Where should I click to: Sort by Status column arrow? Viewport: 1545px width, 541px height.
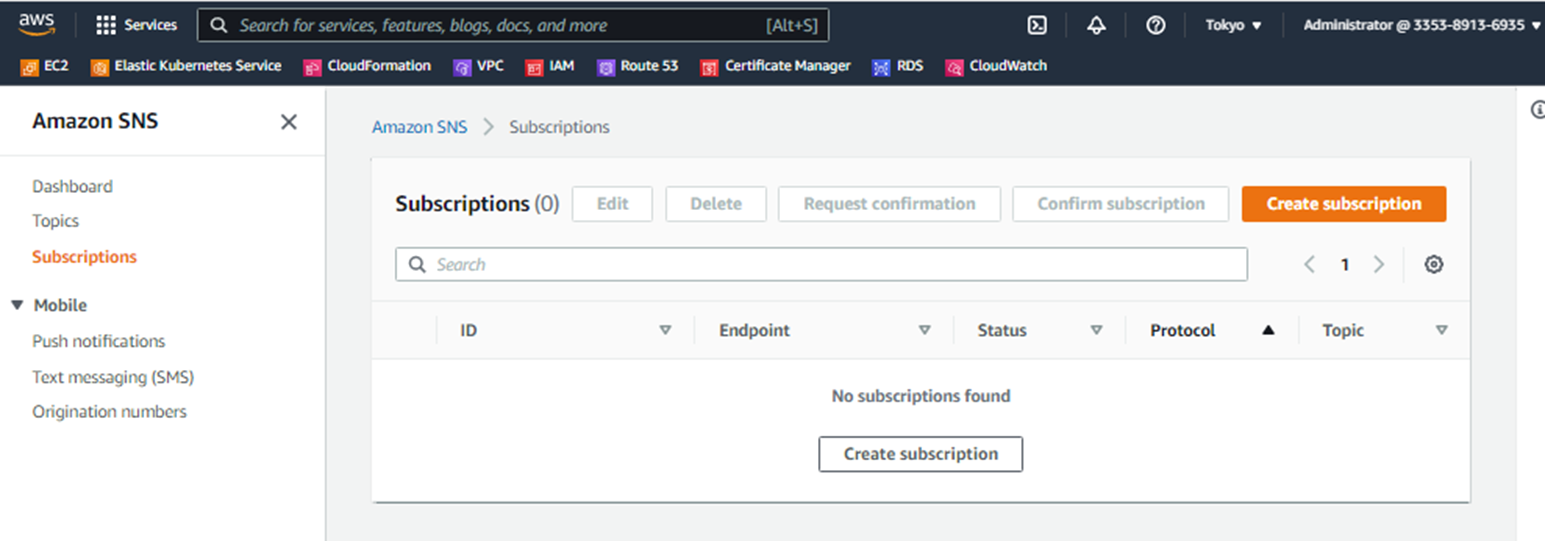[x=1096, y=330]
